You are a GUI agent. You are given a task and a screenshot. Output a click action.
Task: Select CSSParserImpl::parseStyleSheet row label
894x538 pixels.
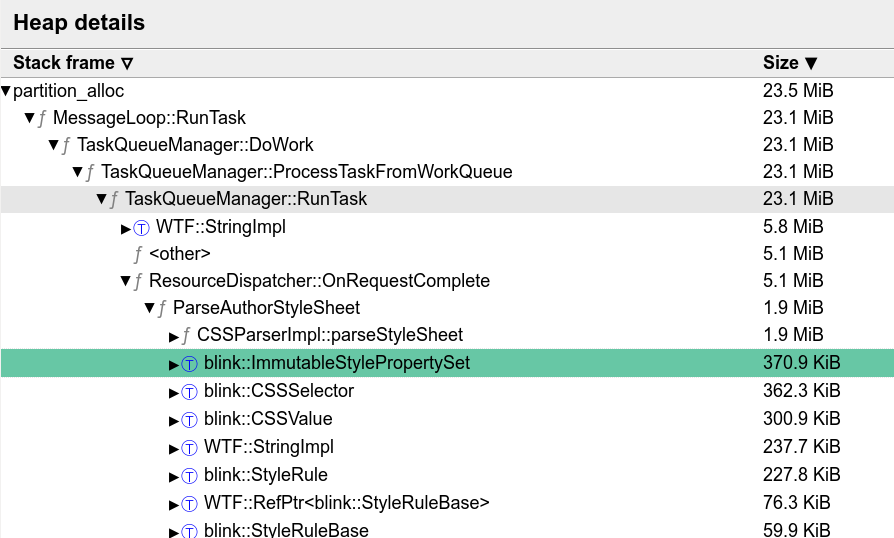(x=330, y=334)
